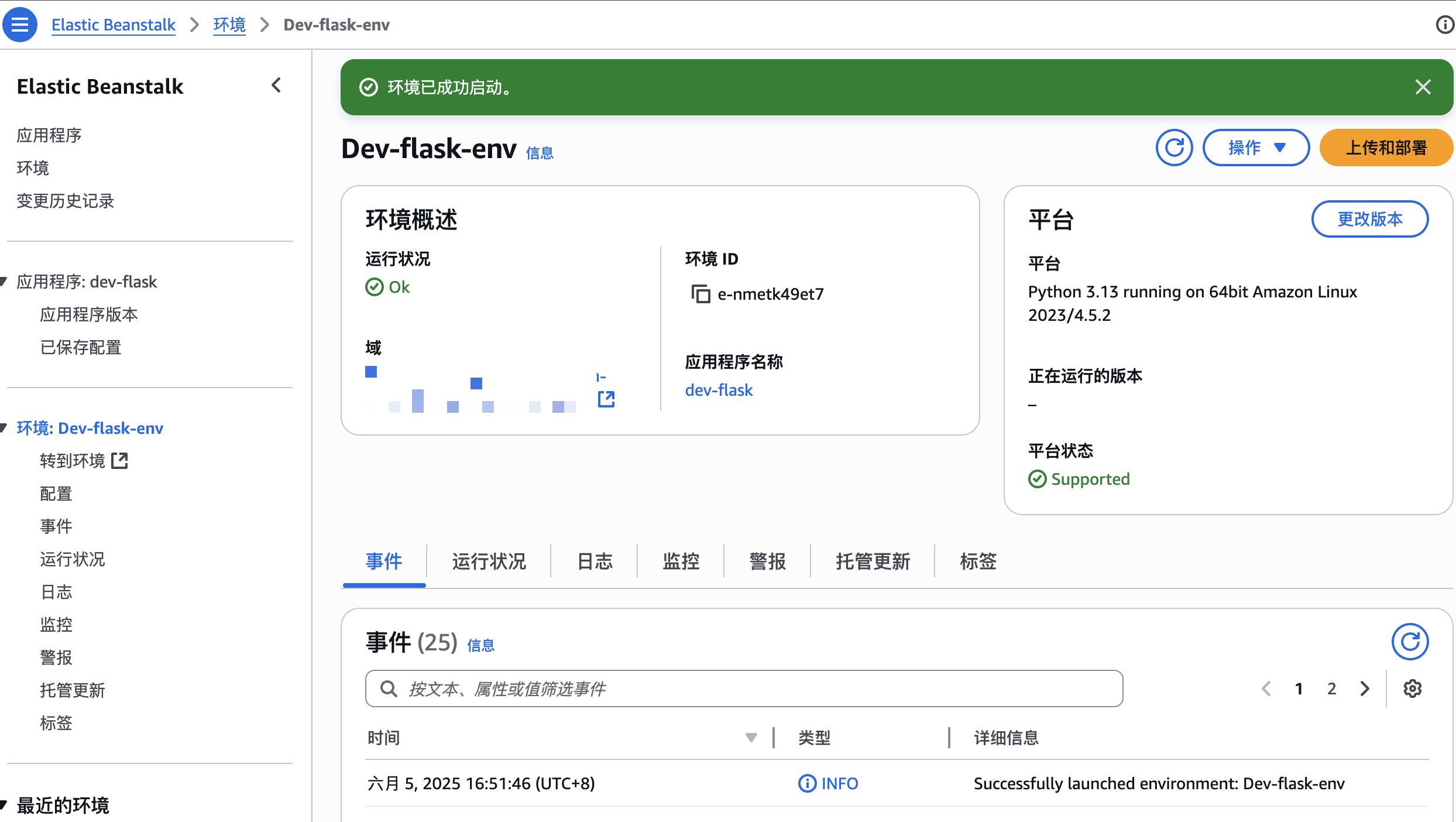
Task: Refresh the 事件 events list
Action: click(x=1410, y=642)
